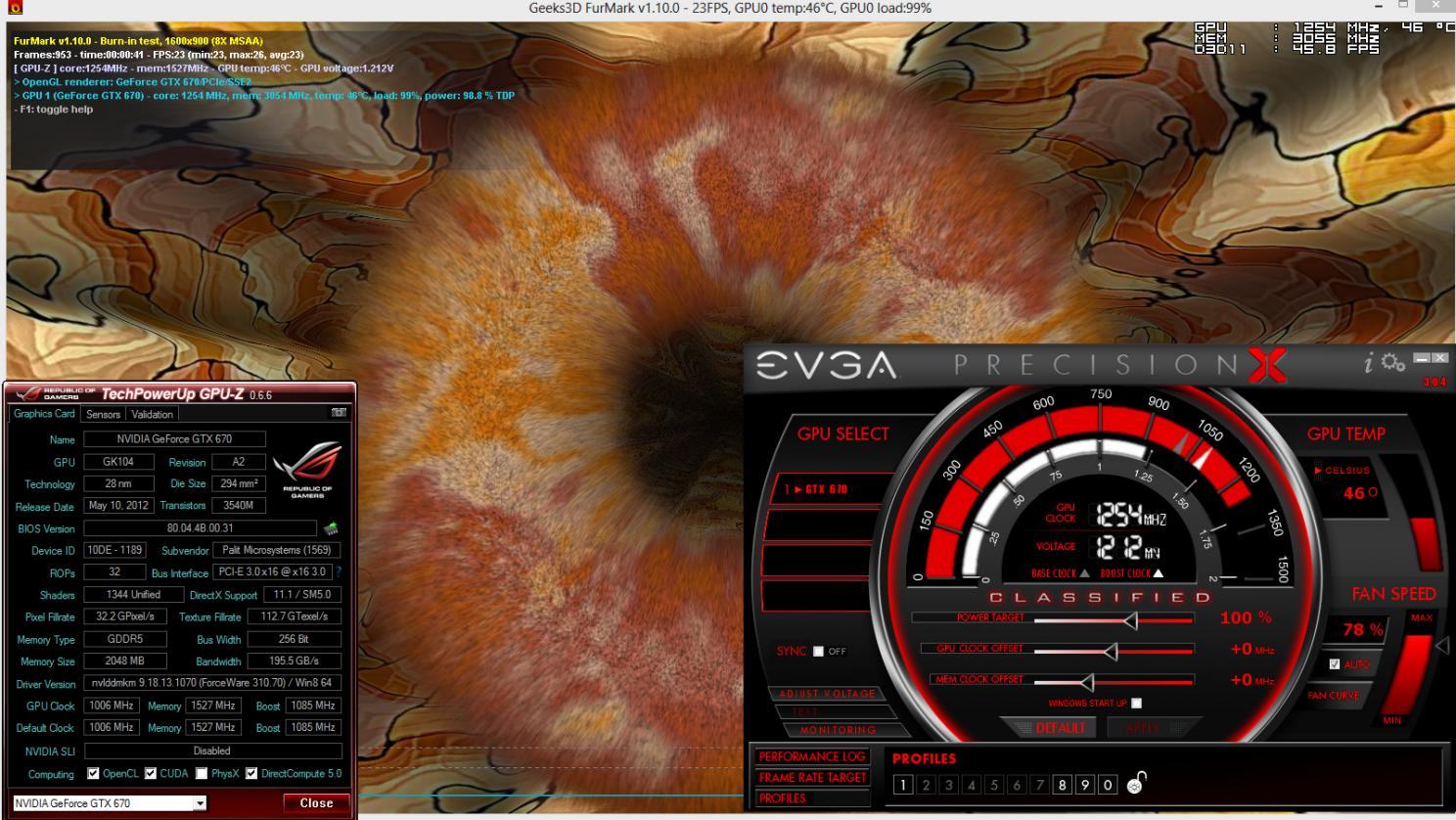Click GPU-Z screenshot camera icon
The width and height of the screenshot is (1456, 820).
tap(339, 414)
